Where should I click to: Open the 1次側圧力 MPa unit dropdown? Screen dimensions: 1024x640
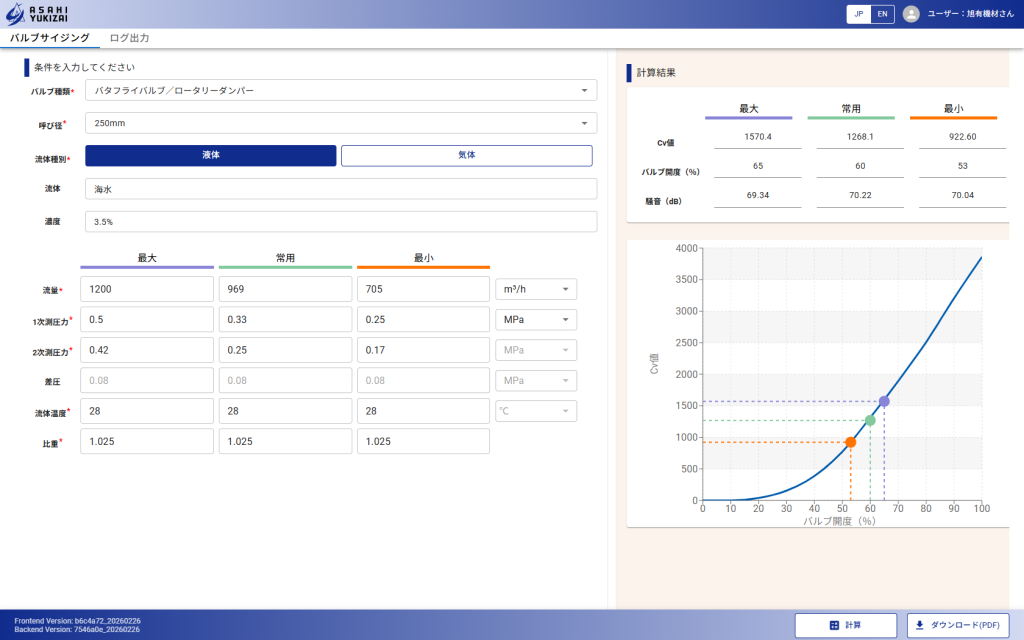(536, 320)
